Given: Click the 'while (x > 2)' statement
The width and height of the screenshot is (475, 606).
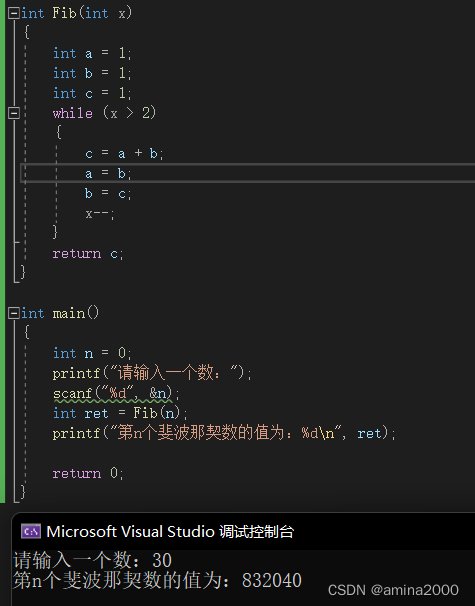Looking at the screenshot, I should pyautogui.click(x=104, y=113).
